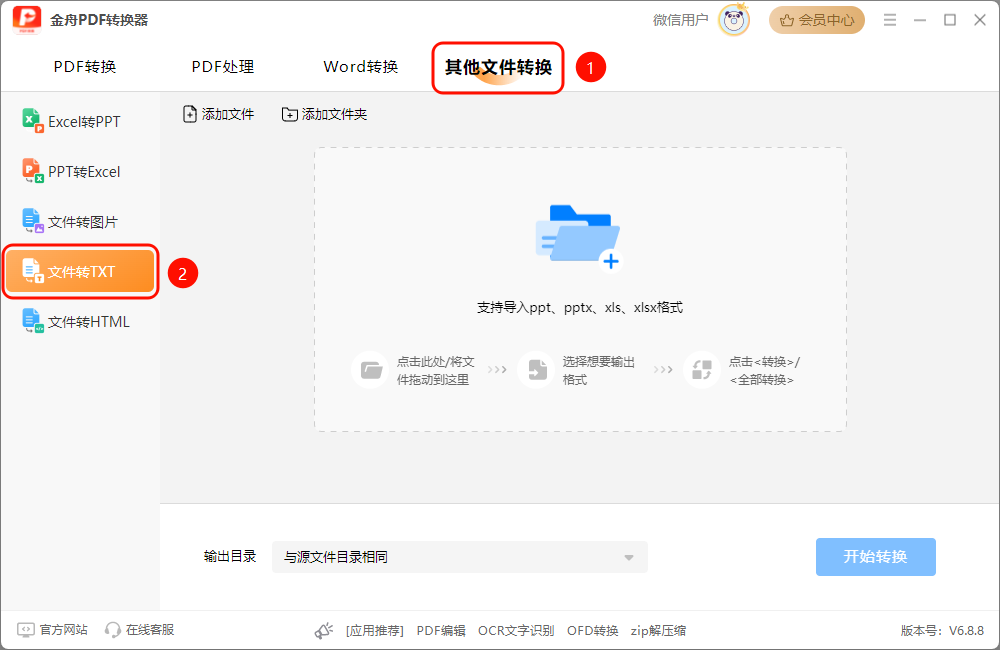
Task: Click the folder step icon for 点击此处
Action: pos(371,370)
